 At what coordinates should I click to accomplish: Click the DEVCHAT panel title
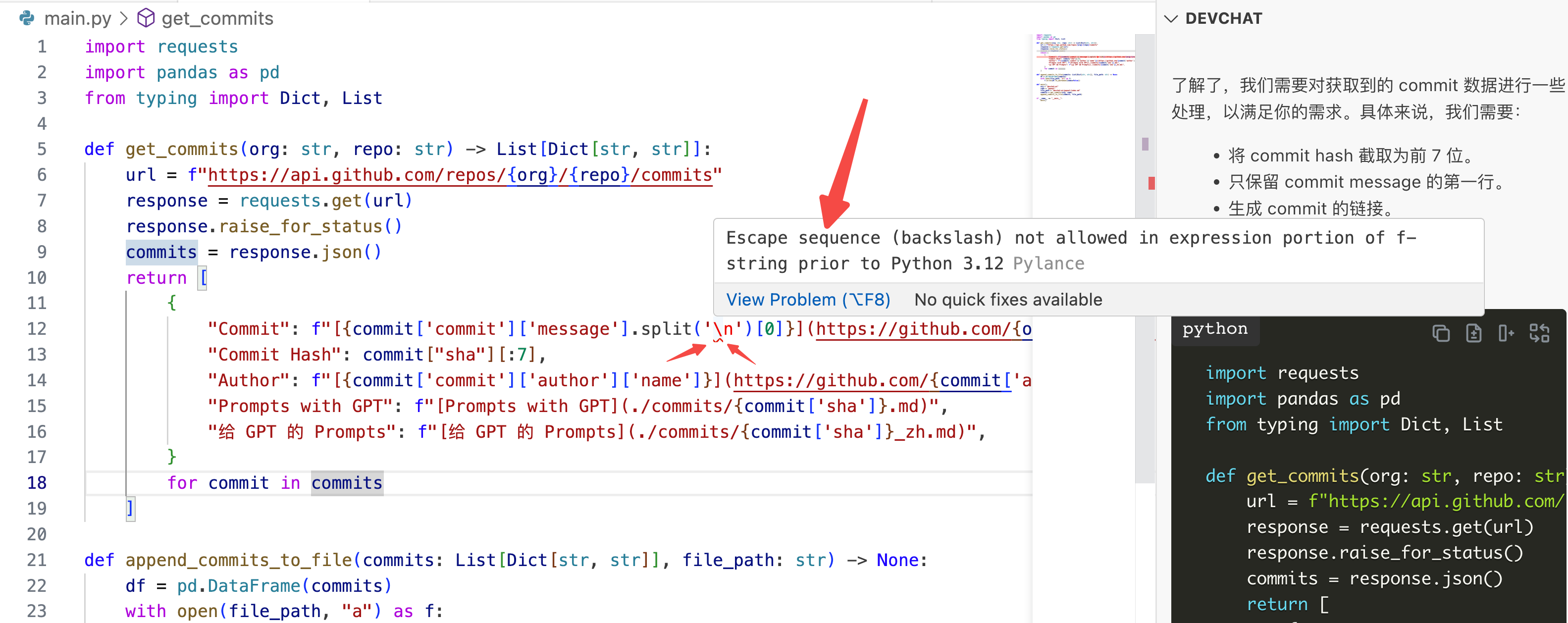[1223, 18]
